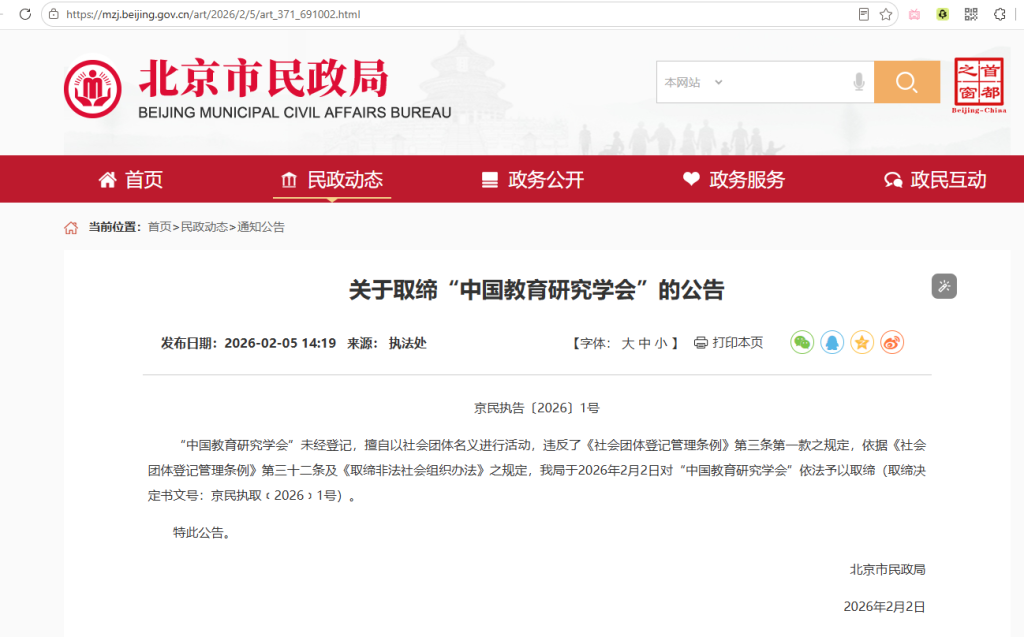Screen dimensions: 1024x637
Task: Go to 首页 in the red navigation bar
Action: pos(131,180)
